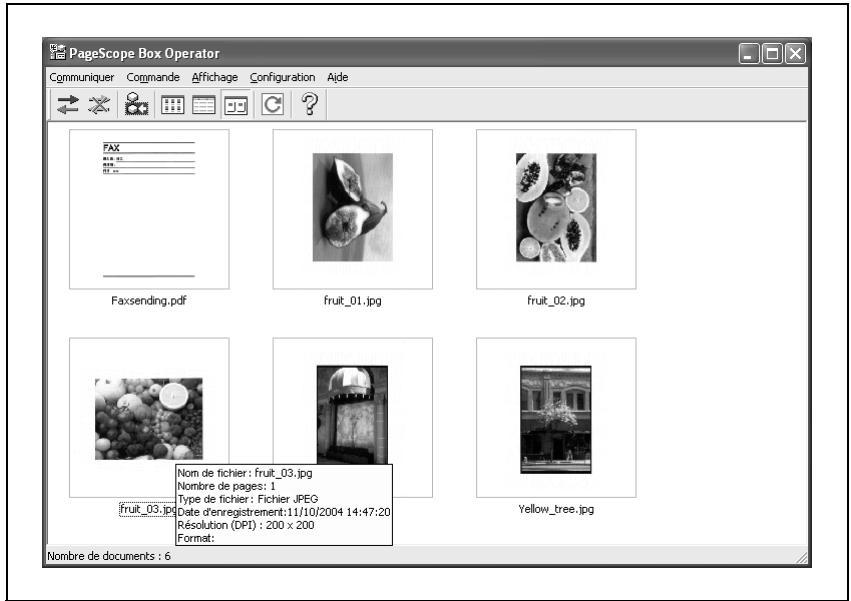Viewport: 851px width, 601px height.
Task: Click the fruit_01.jpg file name
Action: click(x=353, y=300)
